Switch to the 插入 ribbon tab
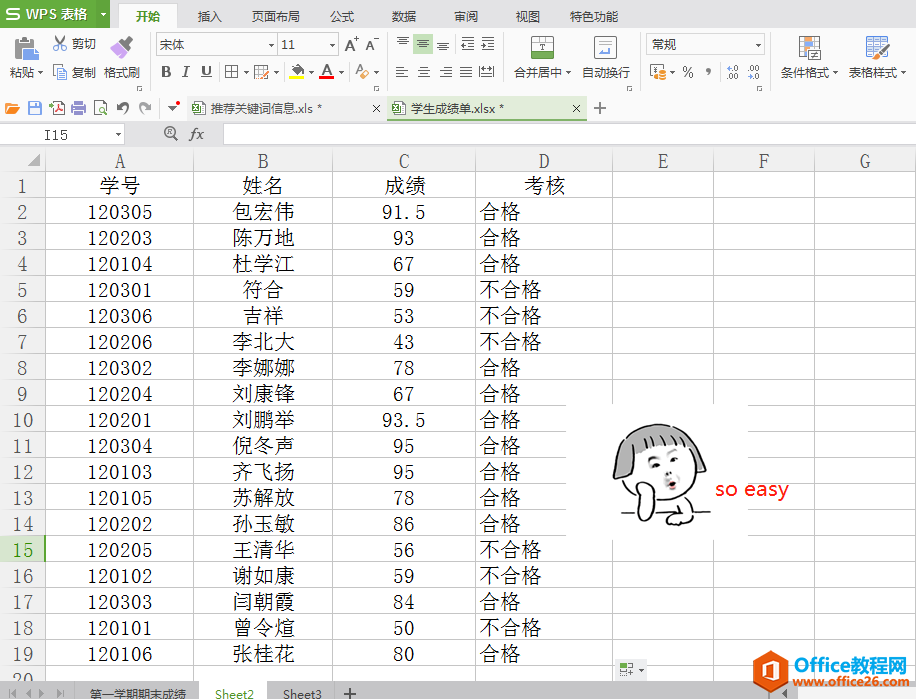Screen dimensions: 916x699 tap(210, 16)
